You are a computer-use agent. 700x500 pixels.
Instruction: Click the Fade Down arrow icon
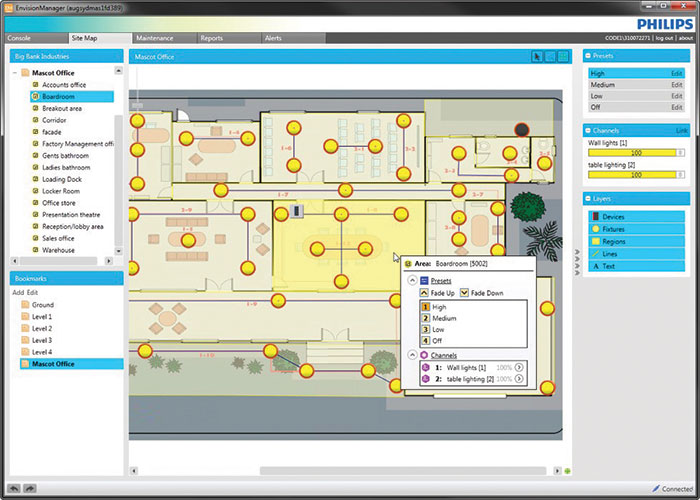click(x=464, y=293)
